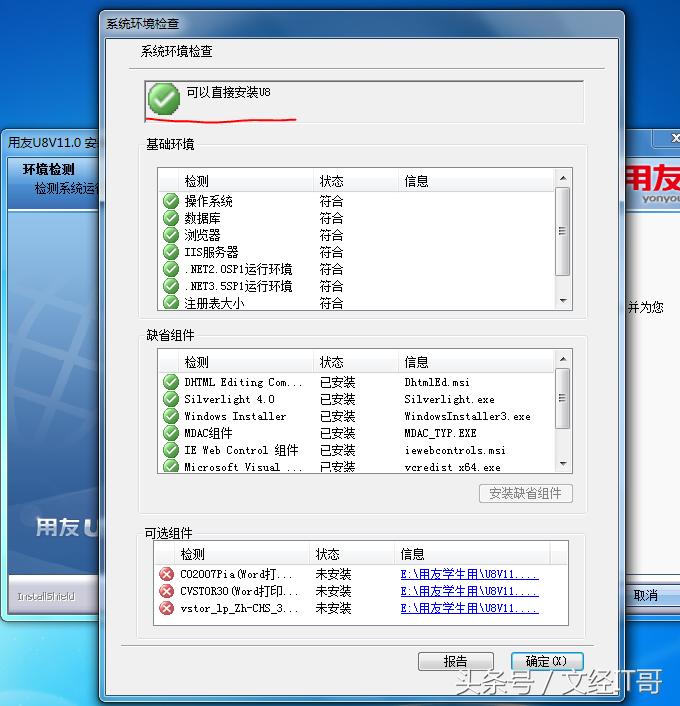Click 已安装 status in the Windows Installer row
Viewport: 680px width, 706px height.
(x=337, y=416)
